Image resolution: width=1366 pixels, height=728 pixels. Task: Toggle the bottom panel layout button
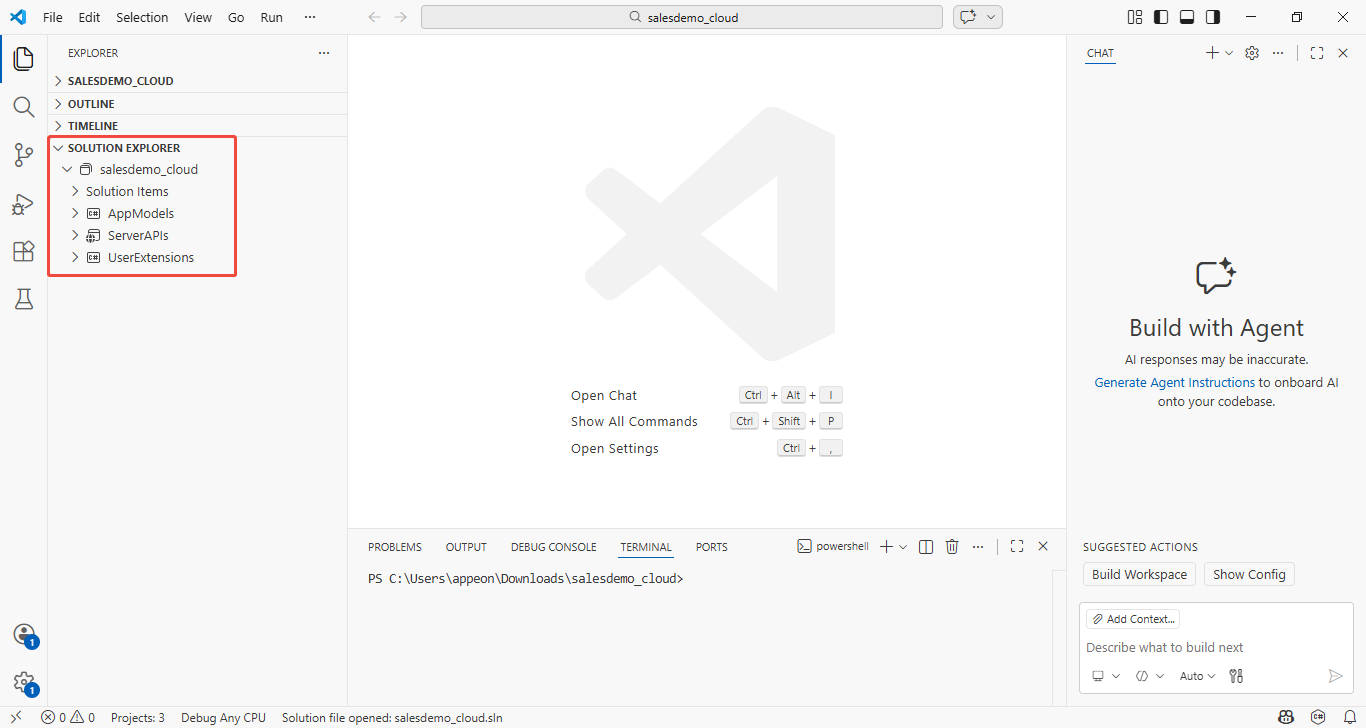[1187, 17]
